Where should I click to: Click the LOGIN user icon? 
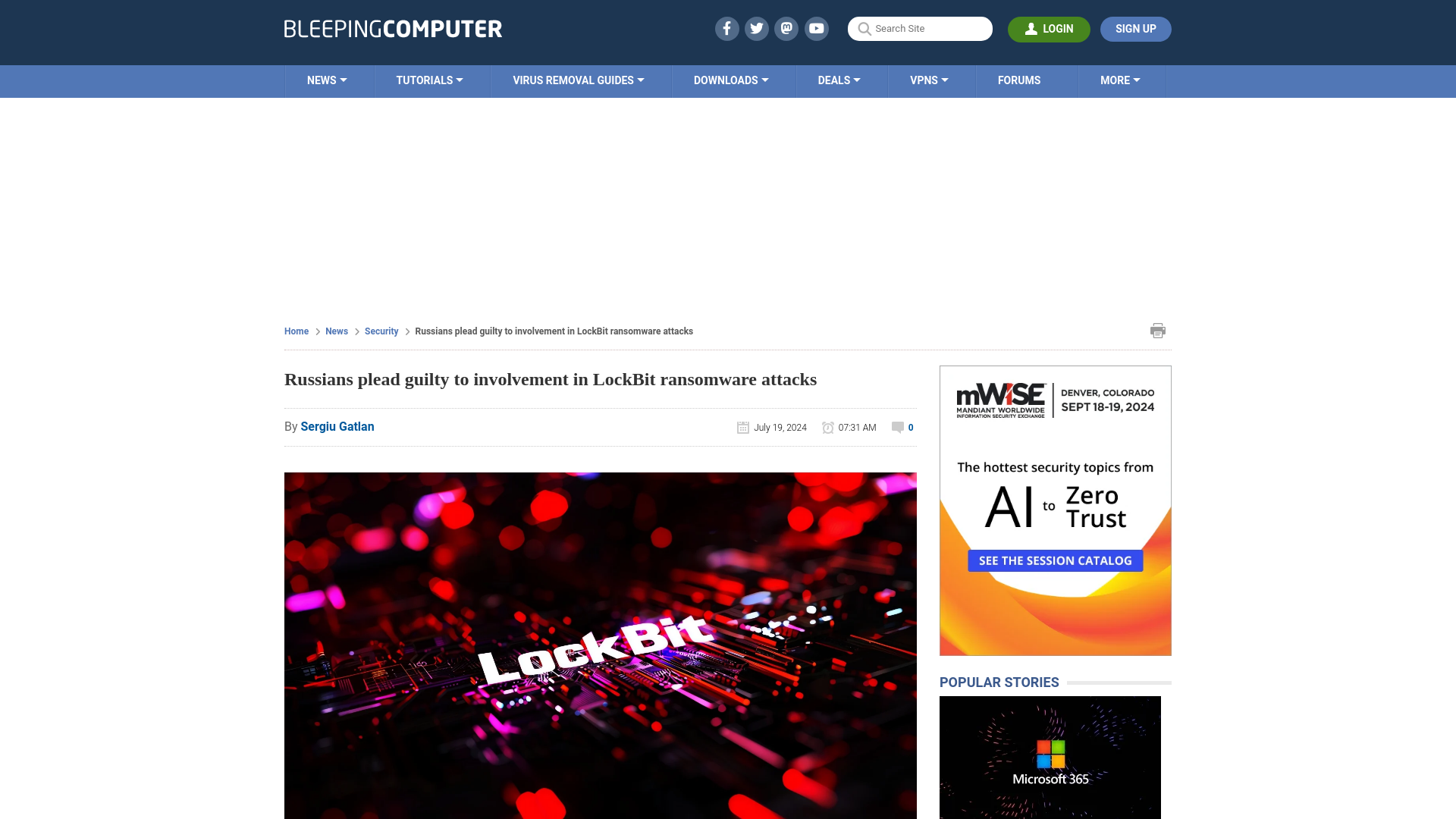(x=1031, y=29)
